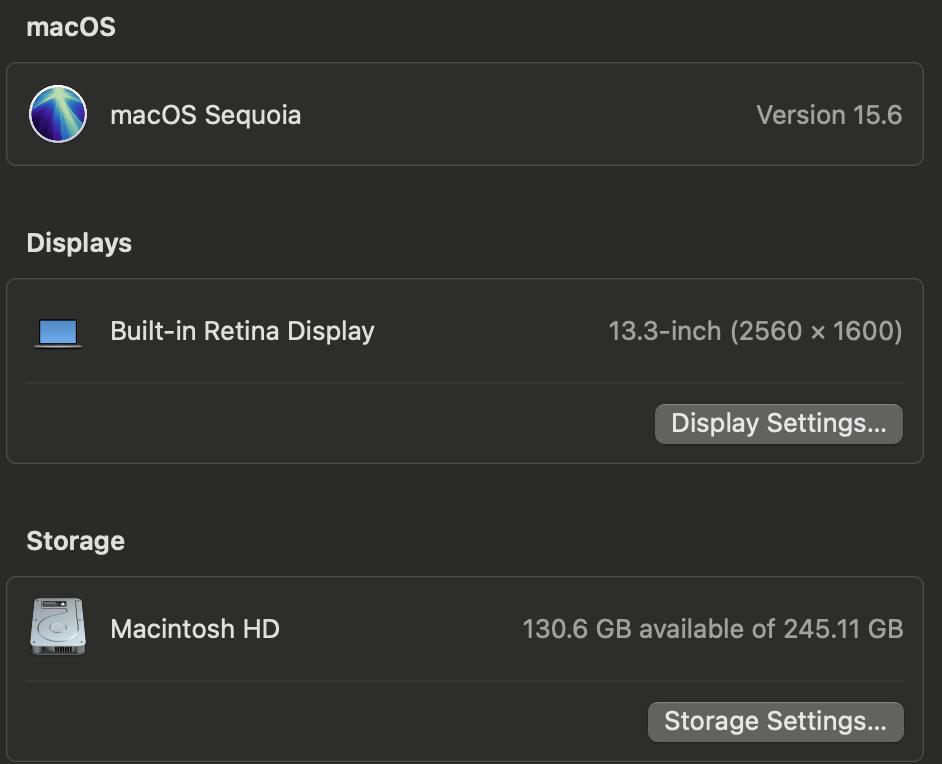Open Storage Settings
The width and height of the screenshot is (942, 764).
coord(775,721)
